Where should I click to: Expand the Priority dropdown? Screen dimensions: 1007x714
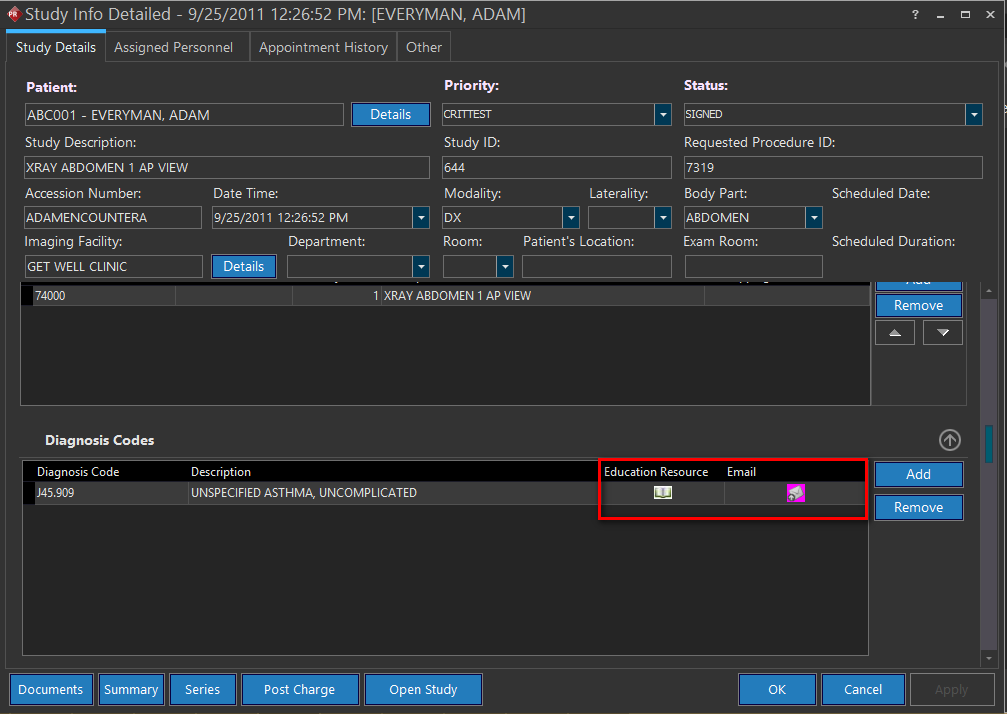[x=662, y=115]
